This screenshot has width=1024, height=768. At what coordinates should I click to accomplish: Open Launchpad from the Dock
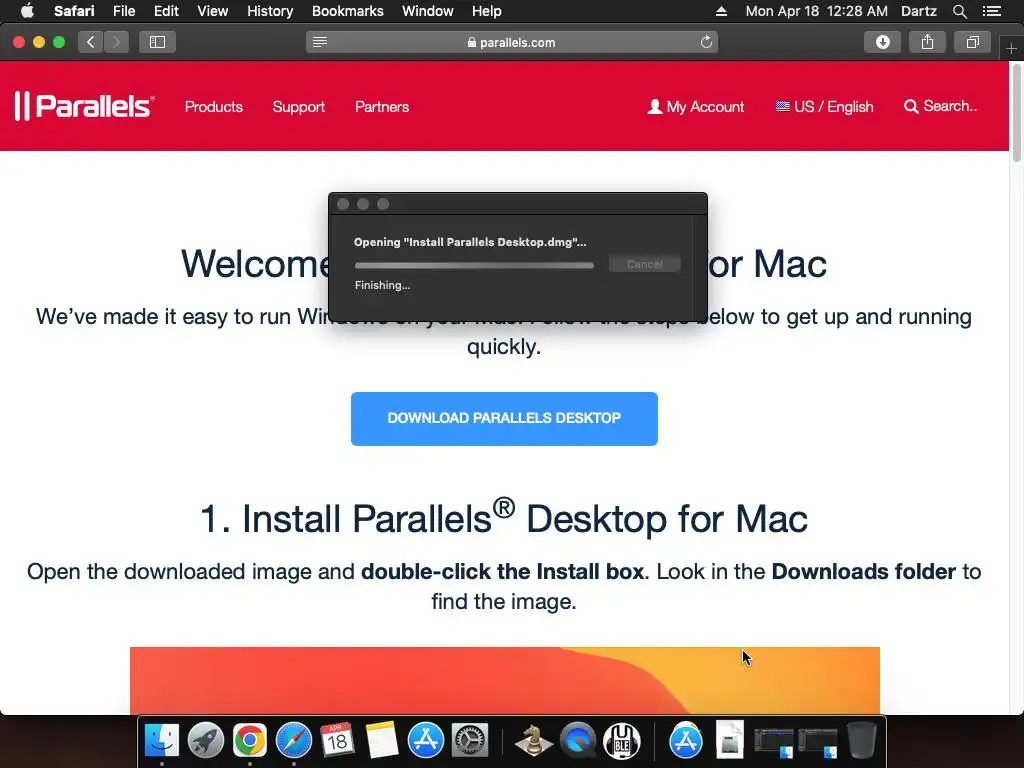click(206, 741)
